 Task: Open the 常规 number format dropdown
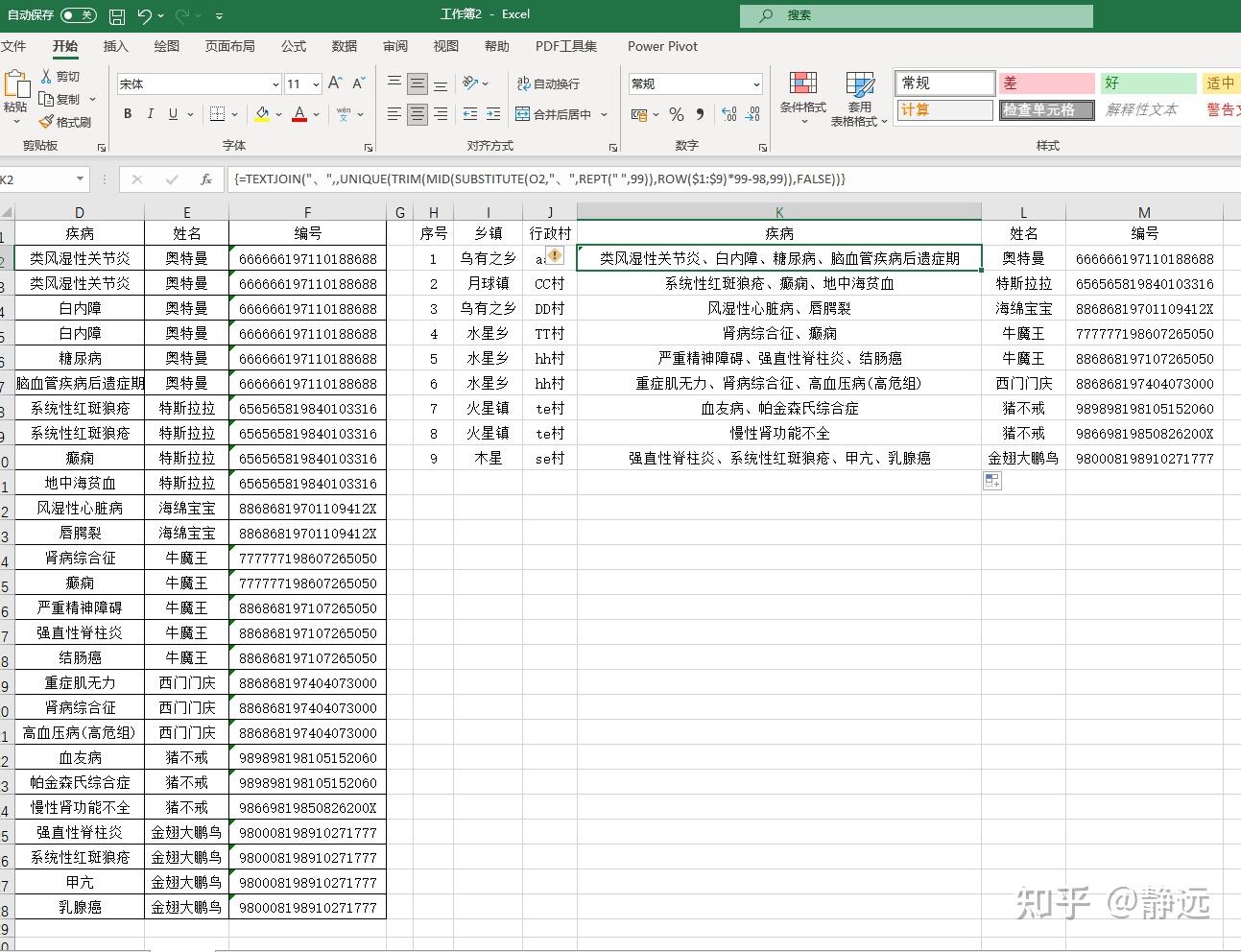pos(756,84)
